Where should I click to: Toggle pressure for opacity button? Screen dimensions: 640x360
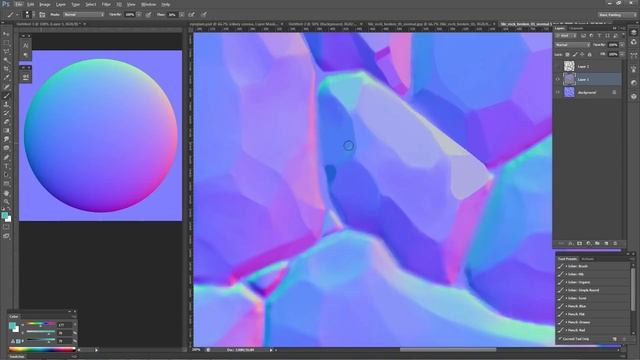(149, 15)
